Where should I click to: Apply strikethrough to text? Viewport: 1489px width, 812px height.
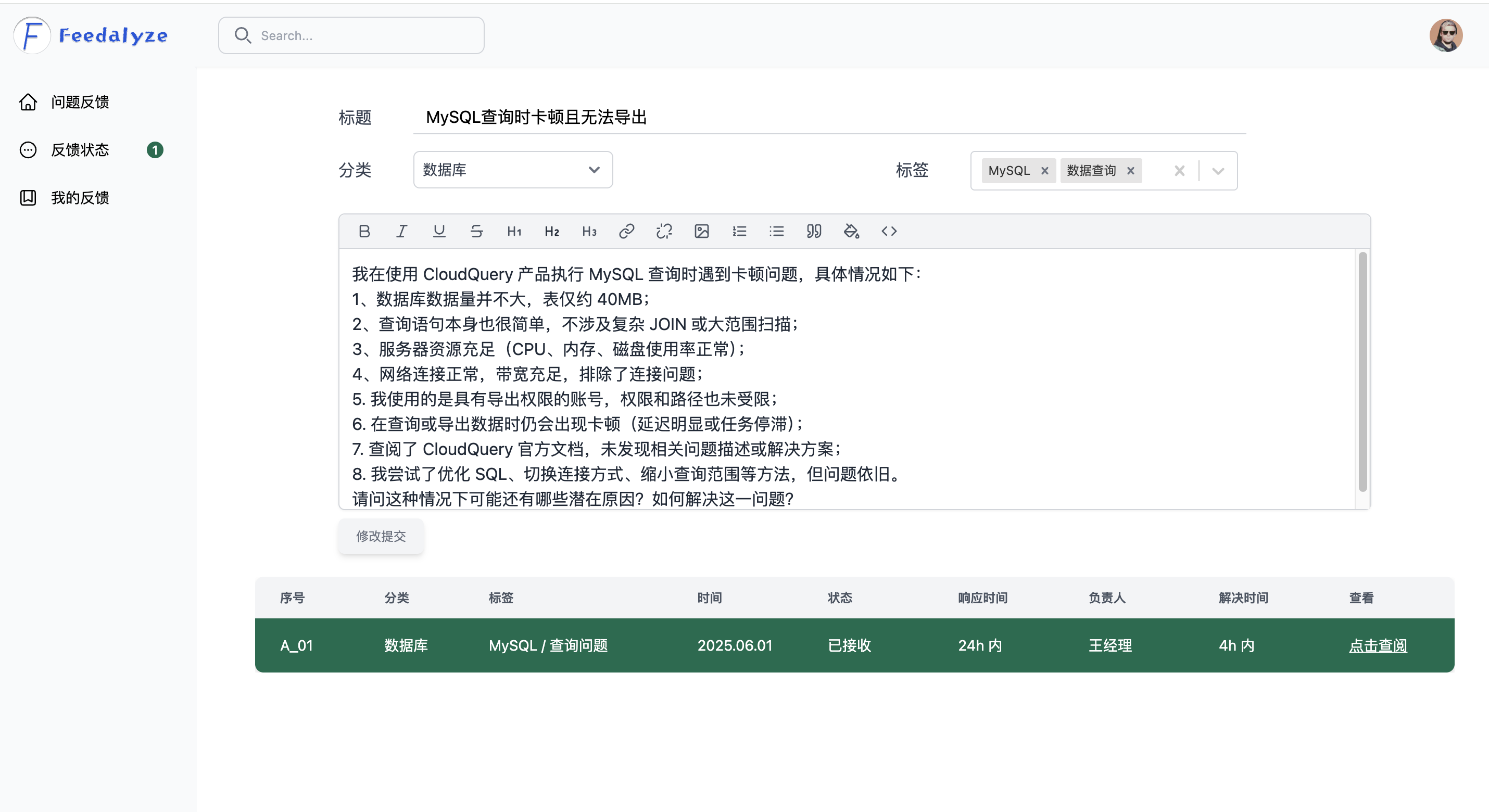[x=476, y=231]
